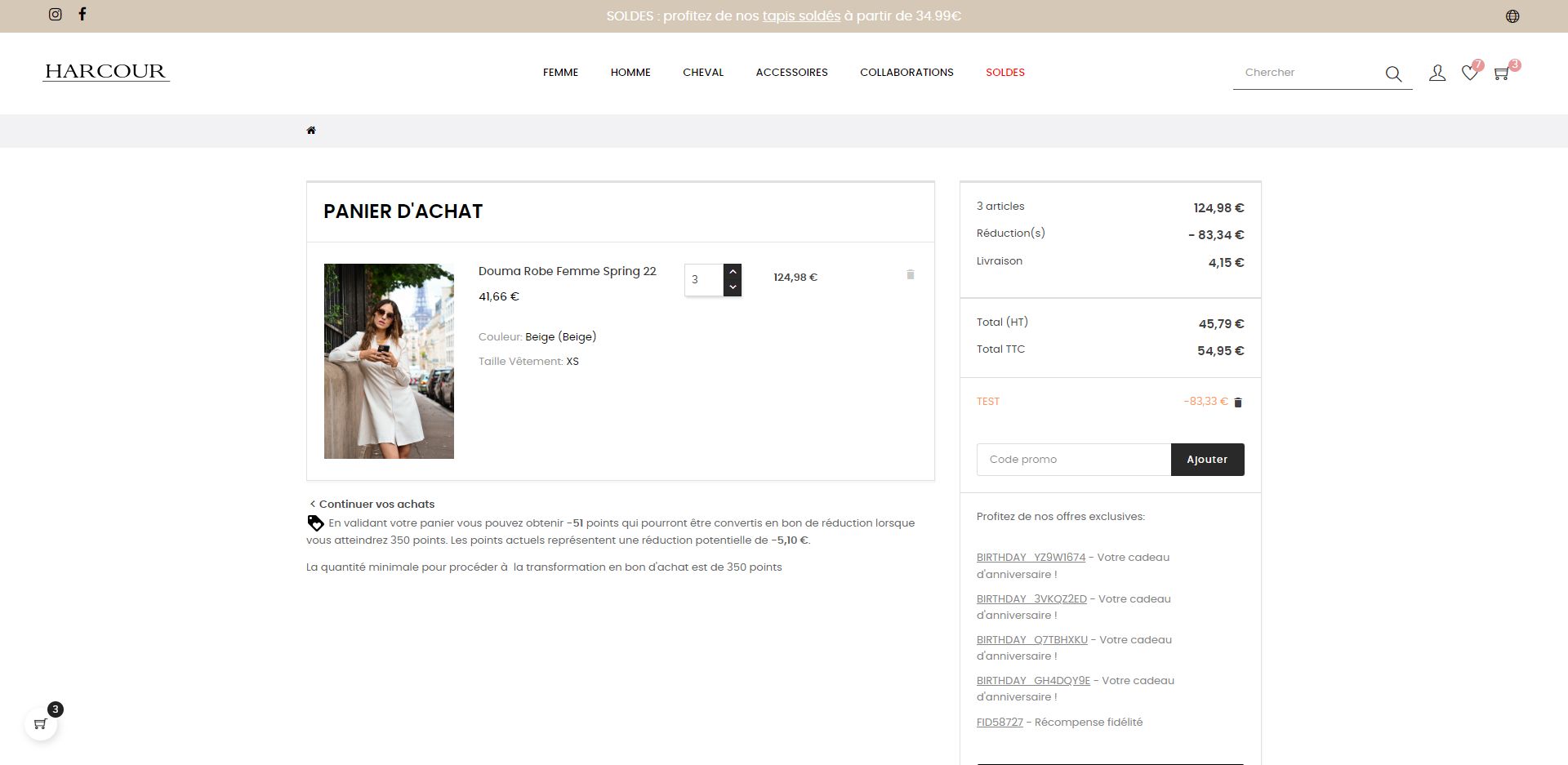Screen dimensions: 1568x765
Task: Open the floating cart button
Action: [41, 724]
